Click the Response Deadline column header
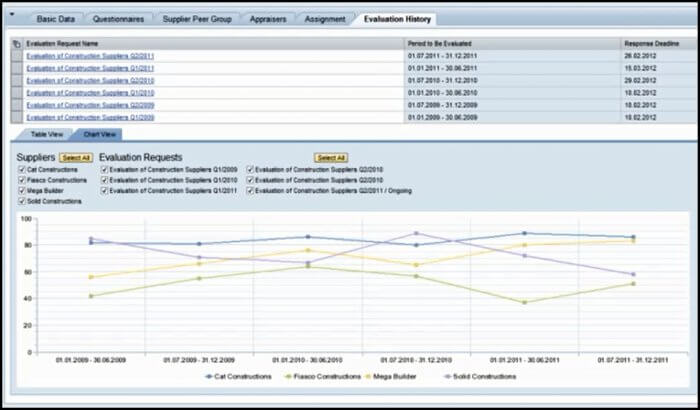Viewport: 700px width, 410px height. [x=660, y=44]
